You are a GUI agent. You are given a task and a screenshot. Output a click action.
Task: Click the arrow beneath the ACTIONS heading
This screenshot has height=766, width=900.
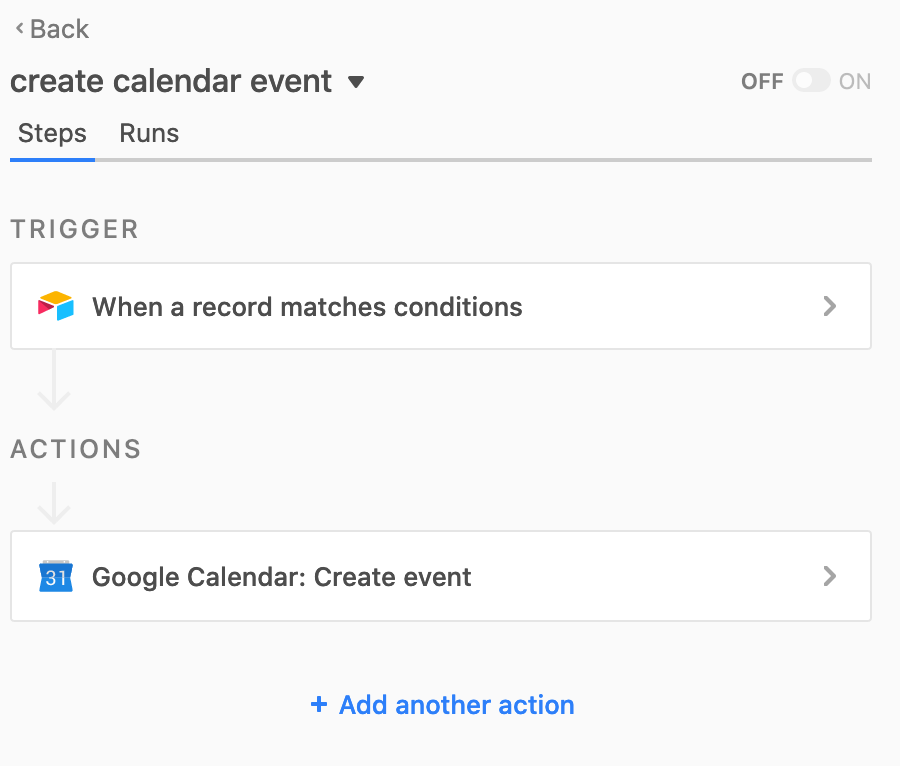click(x=54, y=503)
